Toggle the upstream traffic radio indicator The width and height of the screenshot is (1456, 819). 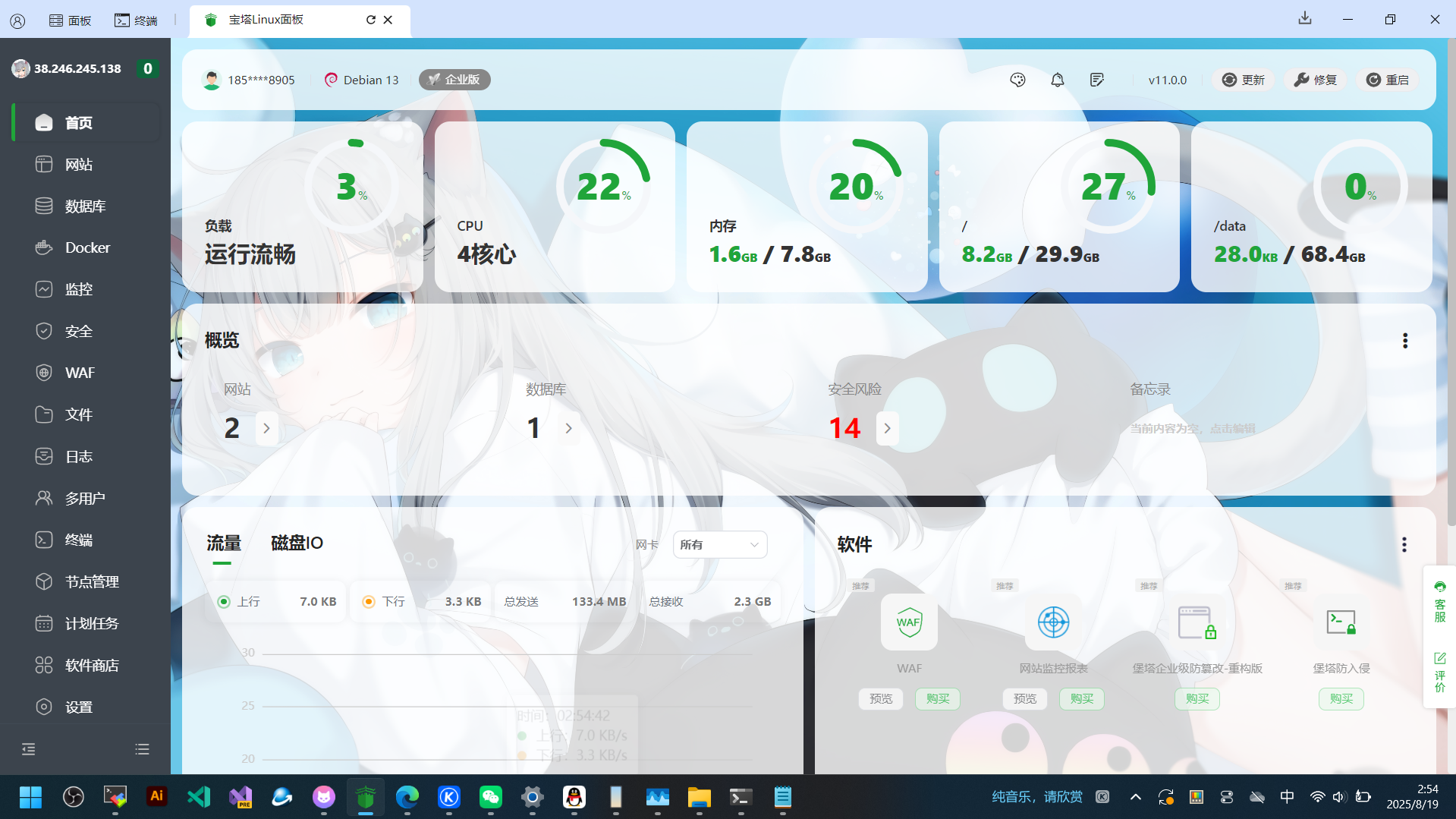click(224, 602)
